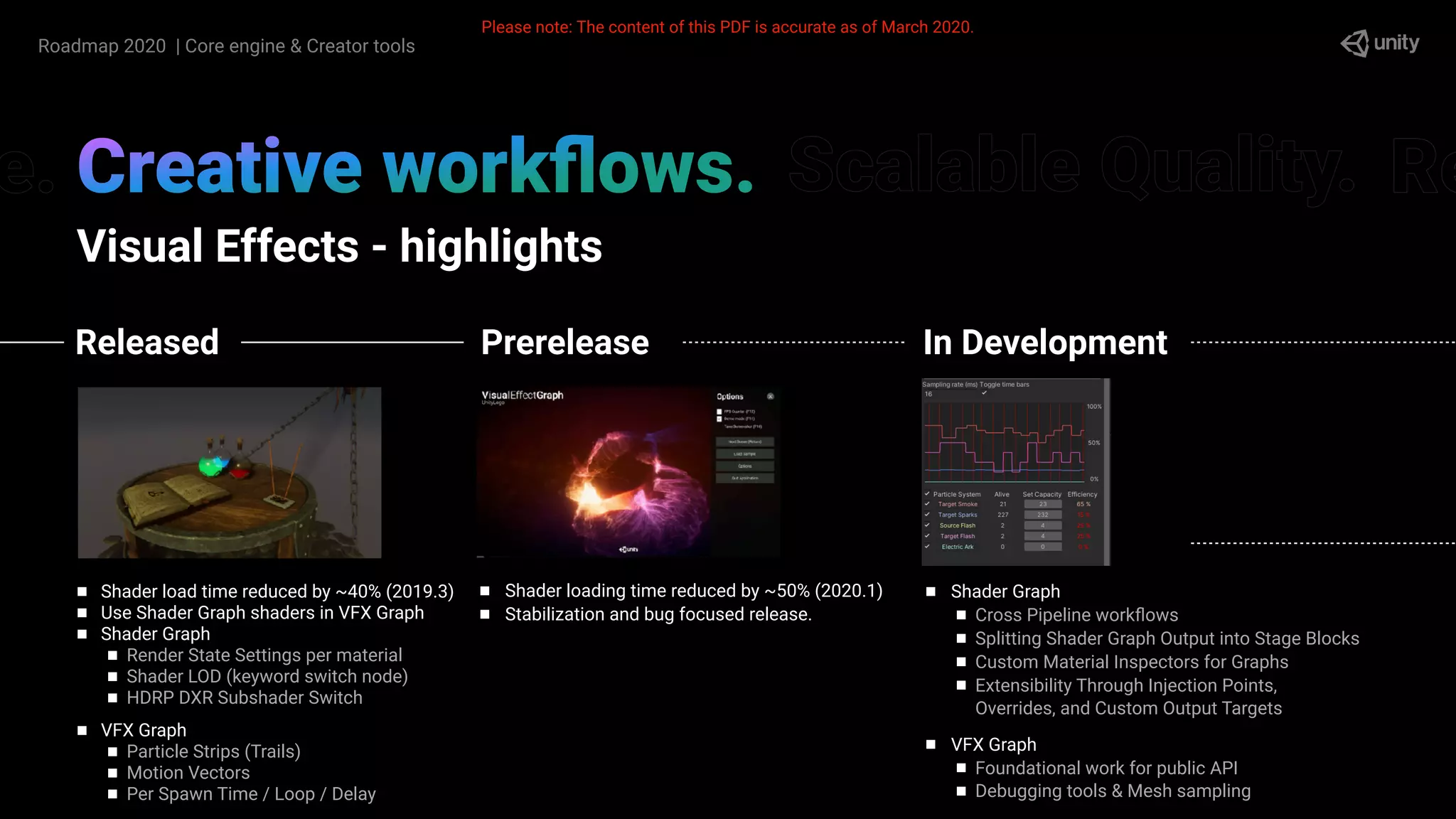
Task: Uncheck the Target Smoke row checkbox
Action: pyautogui.click(x=927, y=504)
